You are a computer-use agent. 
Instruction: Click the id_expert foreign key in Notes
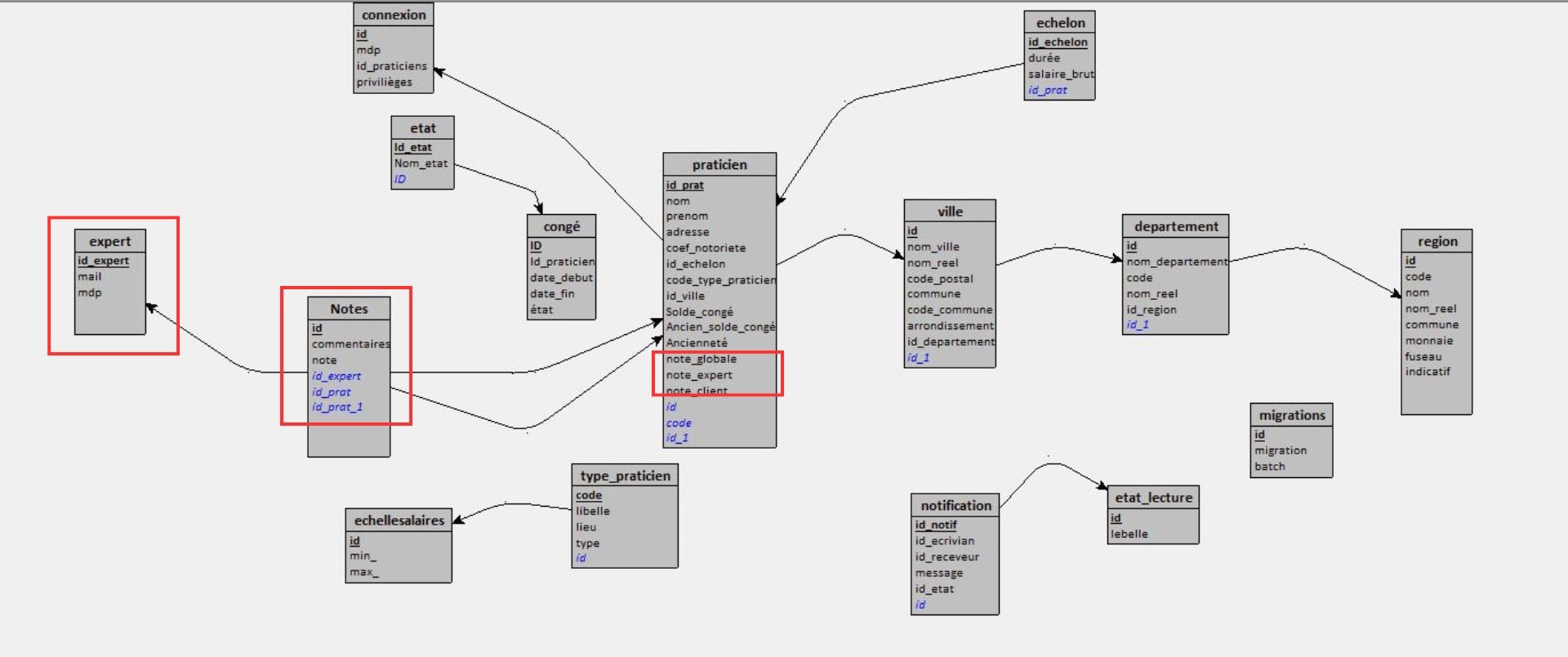[336, 376]
